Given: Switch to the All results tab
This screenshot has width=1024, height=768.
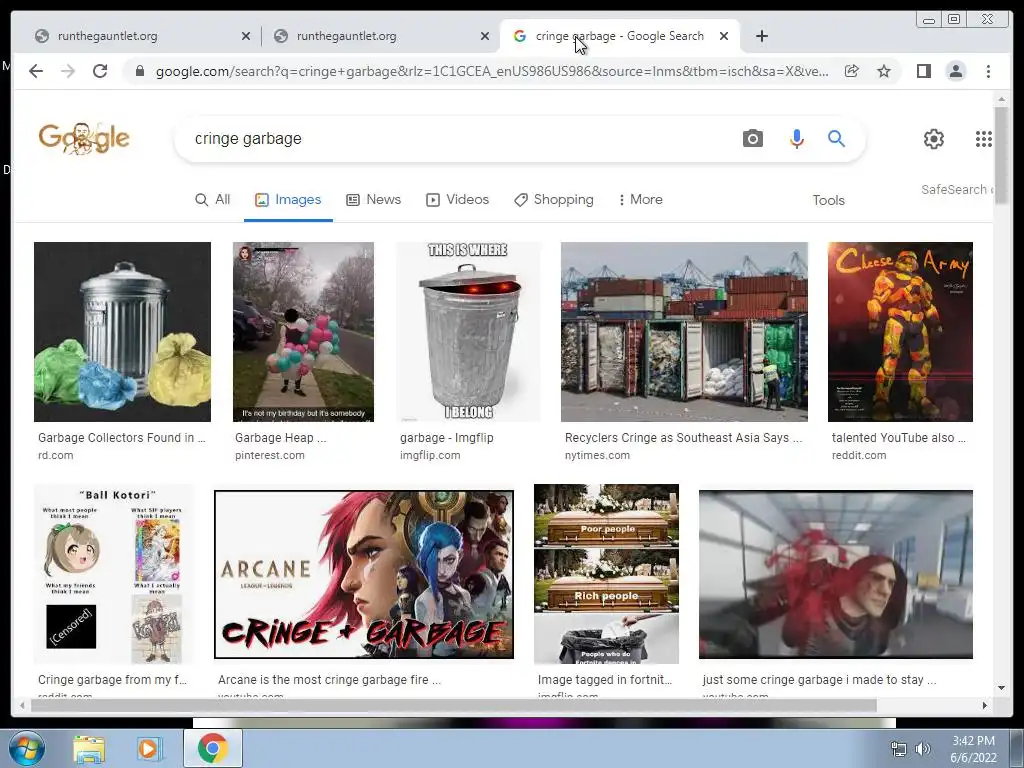Looking at the screenshot, I should [x=213, y=200].
